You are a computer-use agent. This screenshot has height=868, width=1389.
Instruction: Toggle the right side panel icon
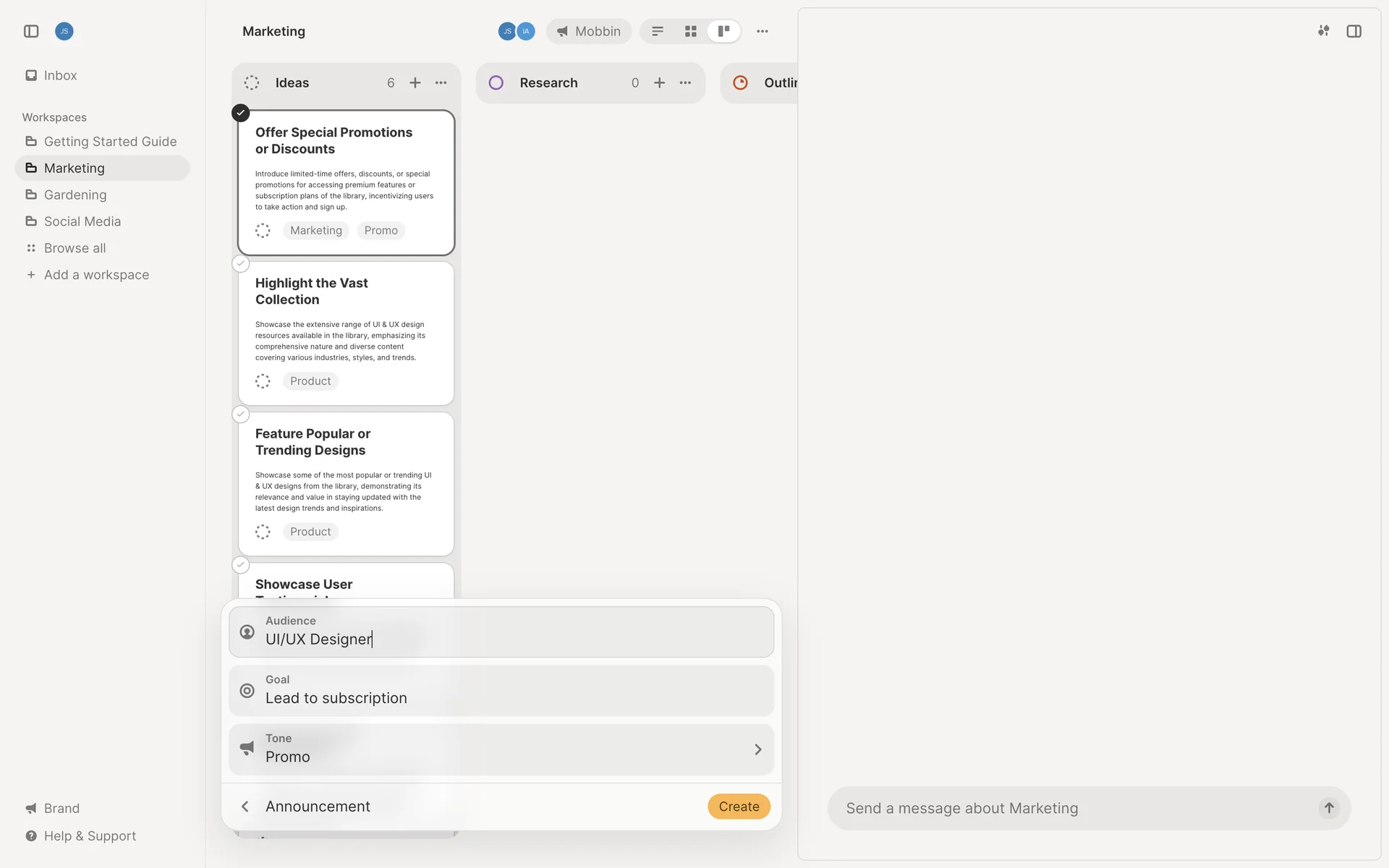coord(1354,31)
